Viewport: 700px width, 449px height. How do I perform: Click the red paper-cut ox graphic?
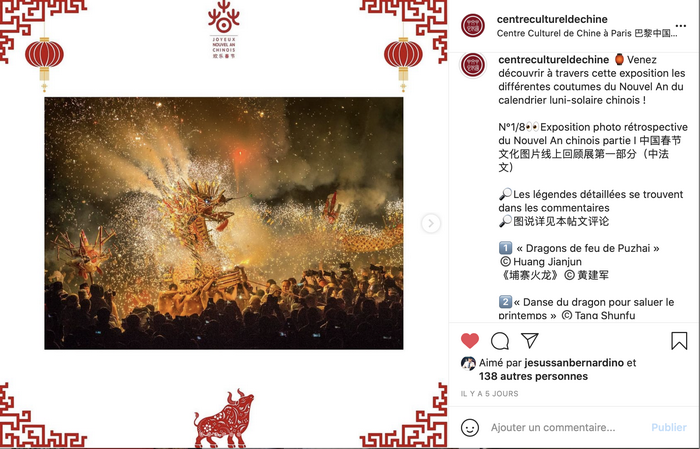(224, 419)
